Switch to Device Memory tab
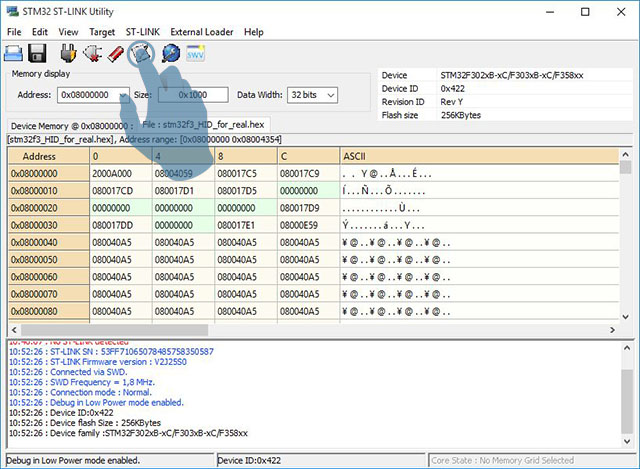 coord(70,126)
